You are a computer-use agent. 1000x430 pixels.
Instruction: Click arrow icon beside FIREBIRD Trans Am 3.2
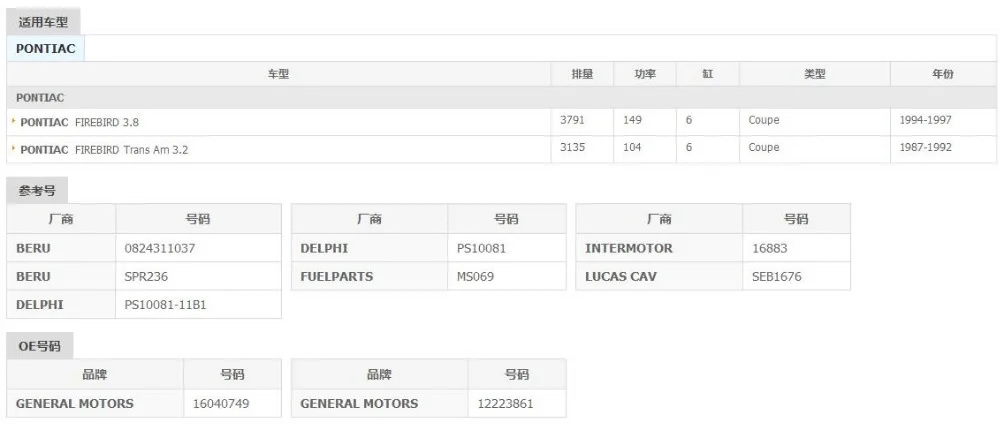point(14,149)
